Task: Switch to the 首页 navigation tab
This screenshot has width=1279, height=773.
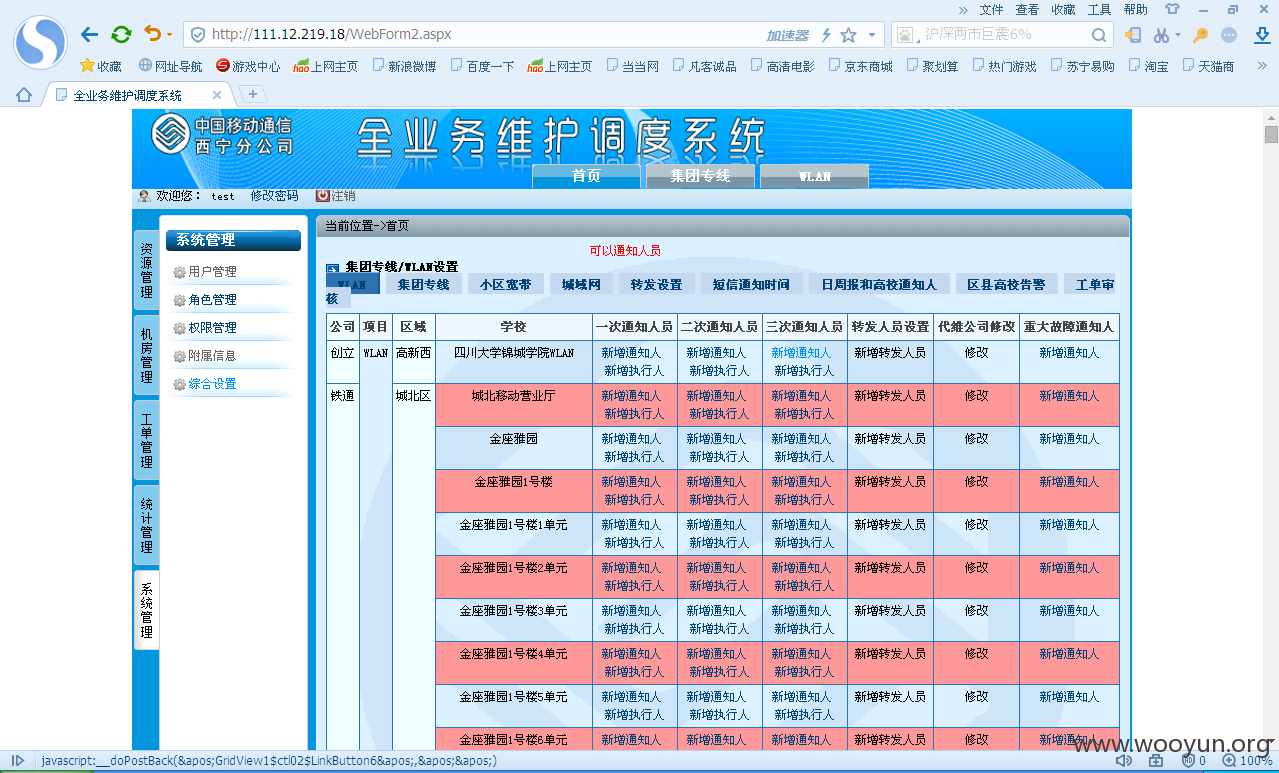Action: (586, 176)
